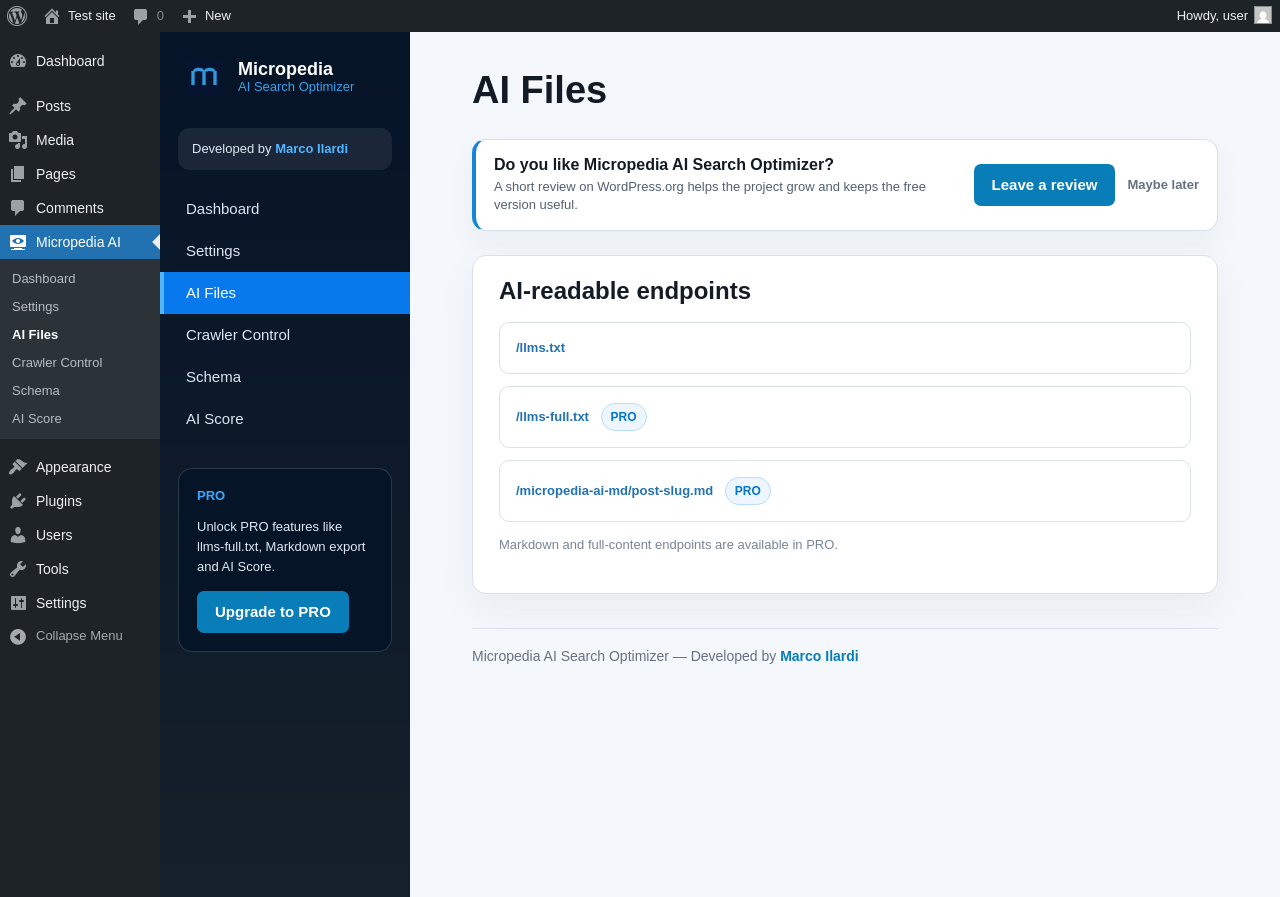This screenshot has height=897, width=1280.
Task: Open the Test site home icon
Action: [x=52, y=16]
